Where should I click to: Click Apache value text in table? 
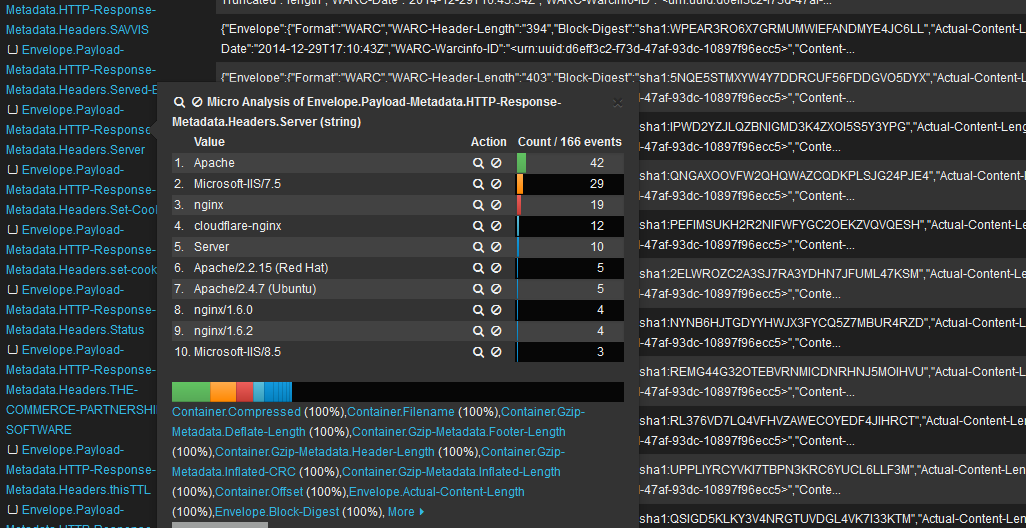click(x=214, y=163)
